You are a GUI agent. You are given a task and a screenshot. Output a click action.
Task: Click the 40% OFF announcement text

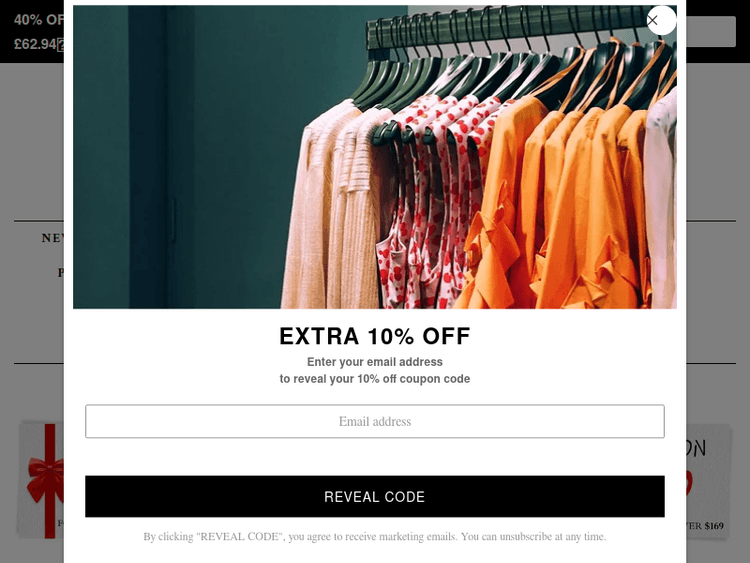coord(39,20)
